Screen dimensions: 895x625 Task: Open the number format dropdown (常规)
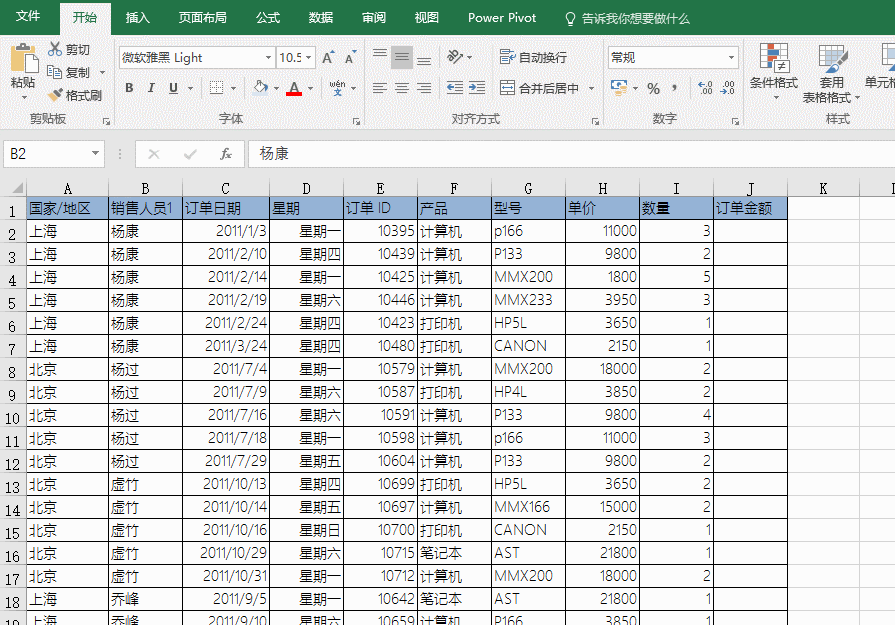(x=731, y=58)
